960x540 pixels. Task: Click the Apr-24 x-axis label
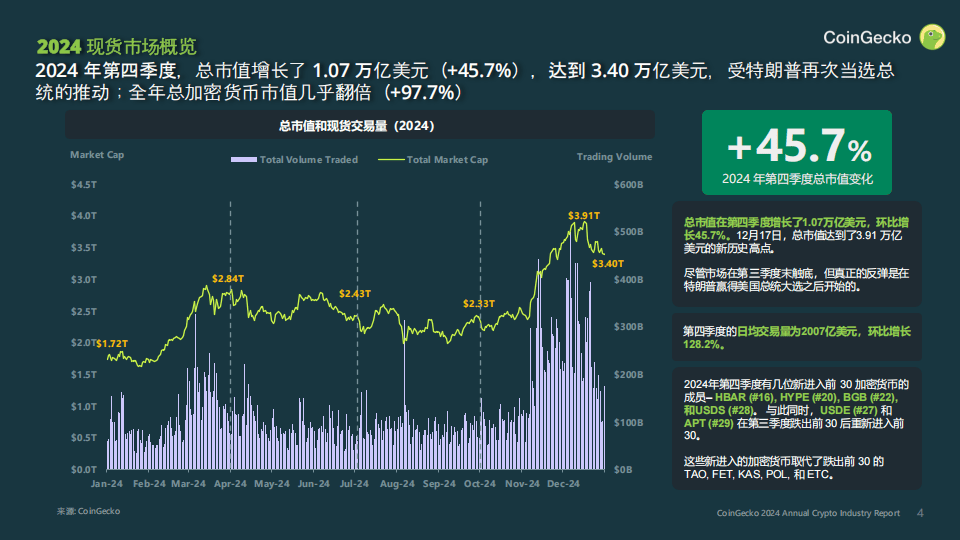tap(230, 484)
